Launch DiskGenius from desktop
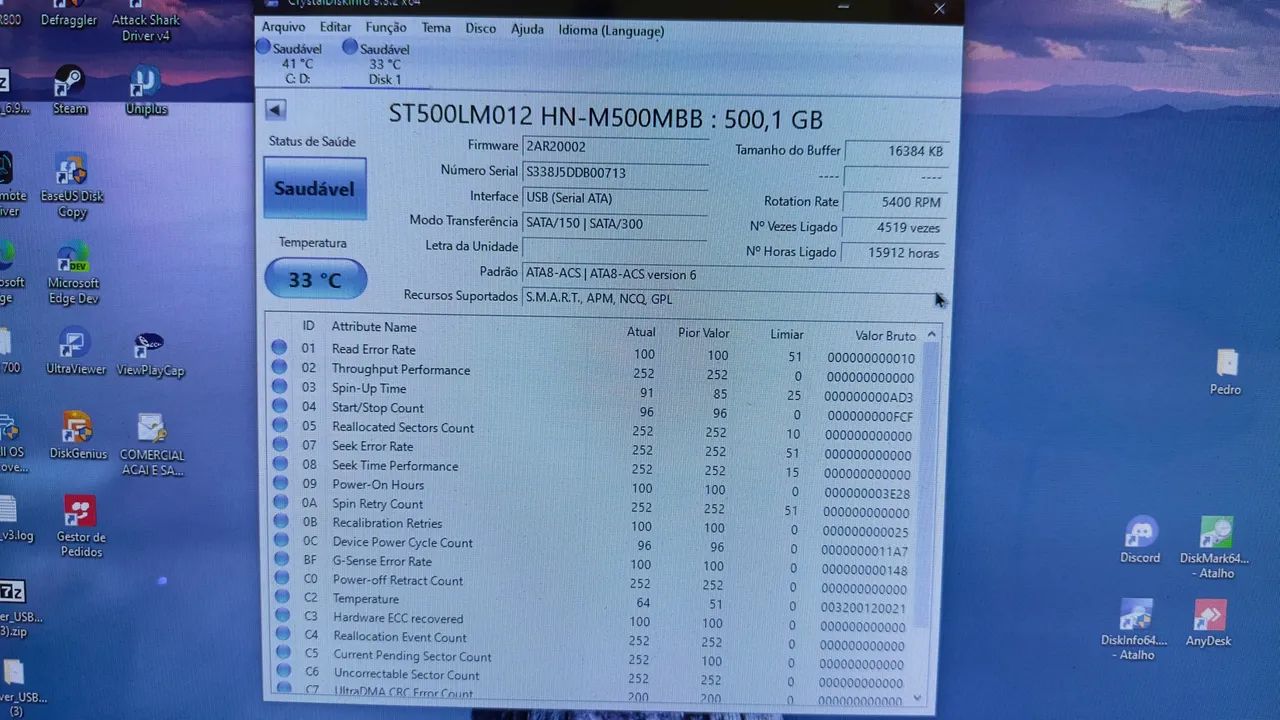Viewport: 1280px width, 720px height. [78, 436]
